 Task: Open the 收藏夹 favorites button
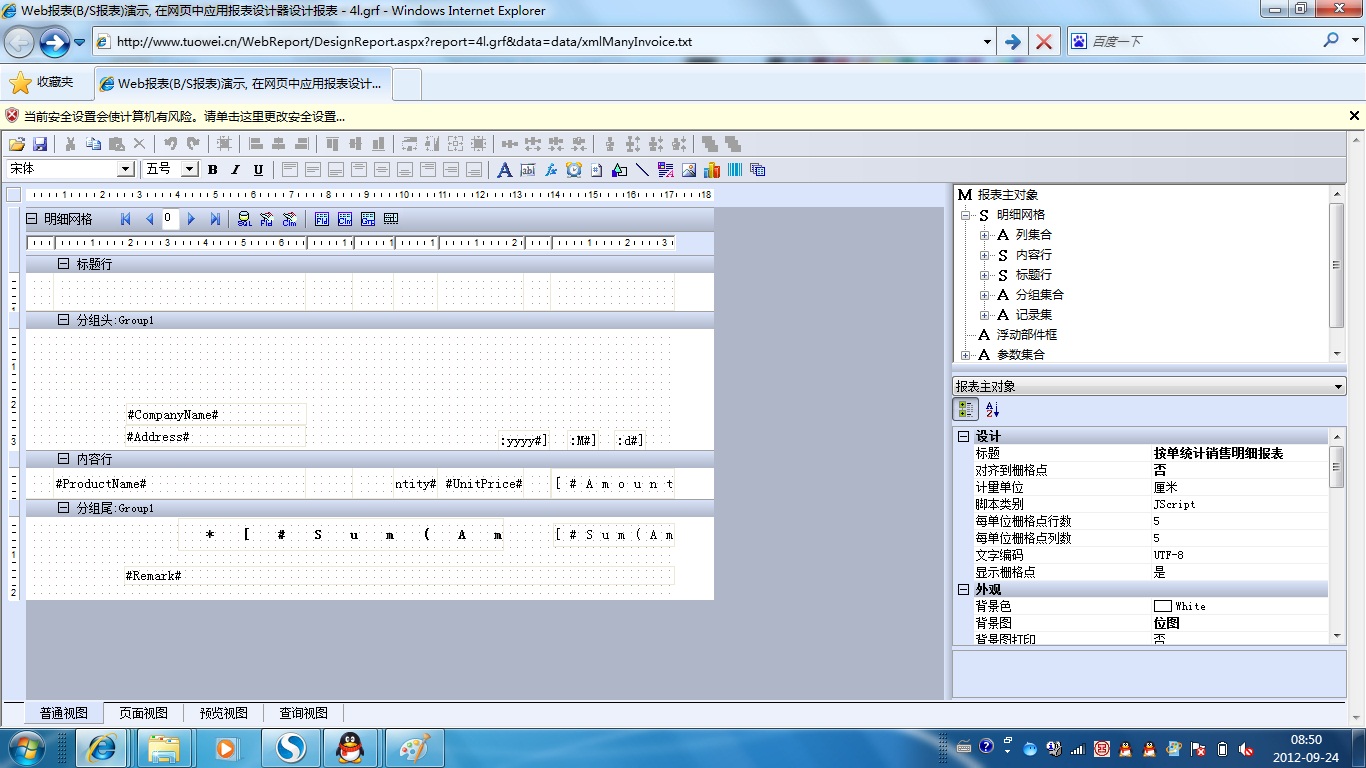point(42,83)
